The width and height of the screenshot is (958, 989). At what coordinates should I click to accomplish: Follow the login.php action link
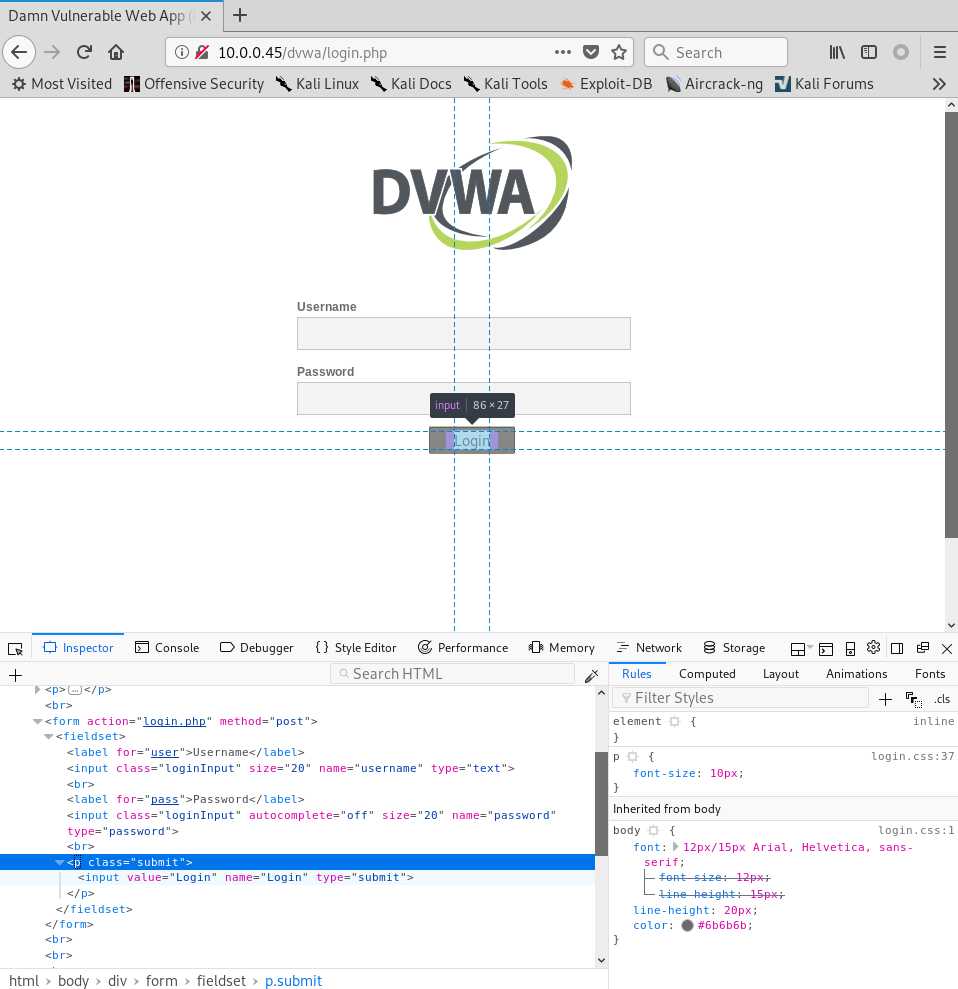click(175, 721)
